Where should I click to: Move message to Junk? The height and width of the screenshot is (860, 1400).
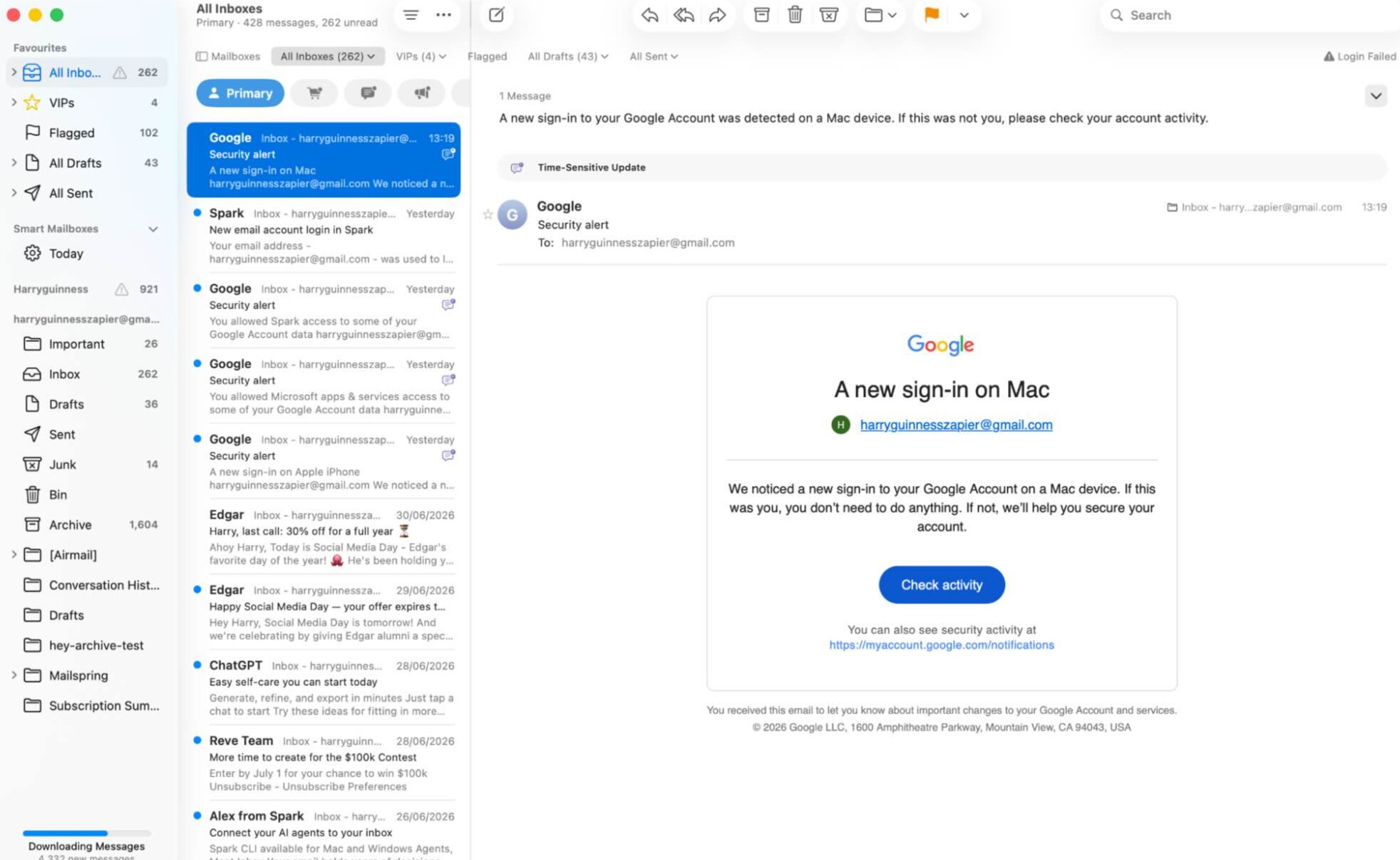coord(828,15)
